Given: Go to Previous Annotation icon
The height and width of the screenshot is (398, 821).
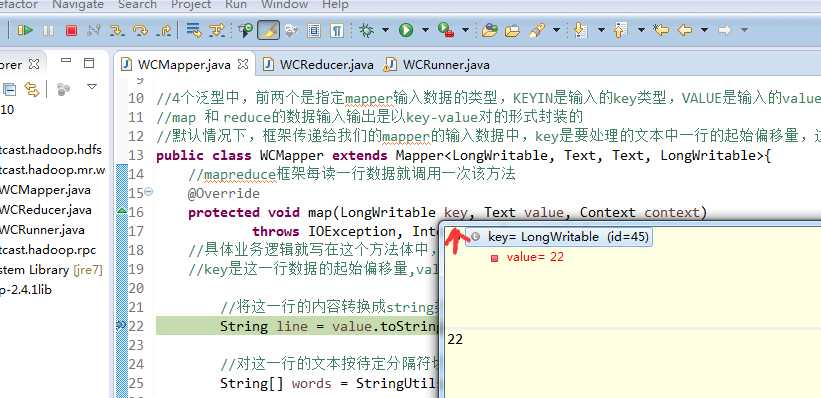Looking at the screenshot, I should click(x=620, y=30).
